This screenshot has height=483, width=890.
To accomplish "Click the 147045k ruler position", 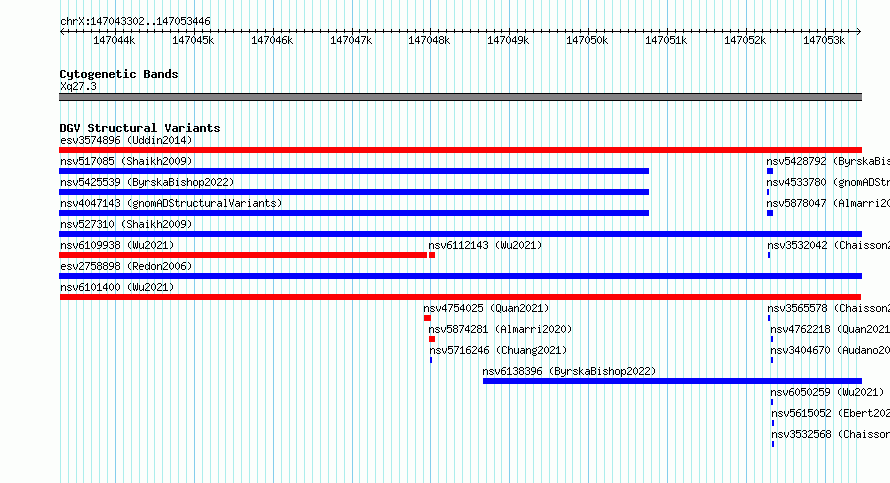I will coord(193,40).
